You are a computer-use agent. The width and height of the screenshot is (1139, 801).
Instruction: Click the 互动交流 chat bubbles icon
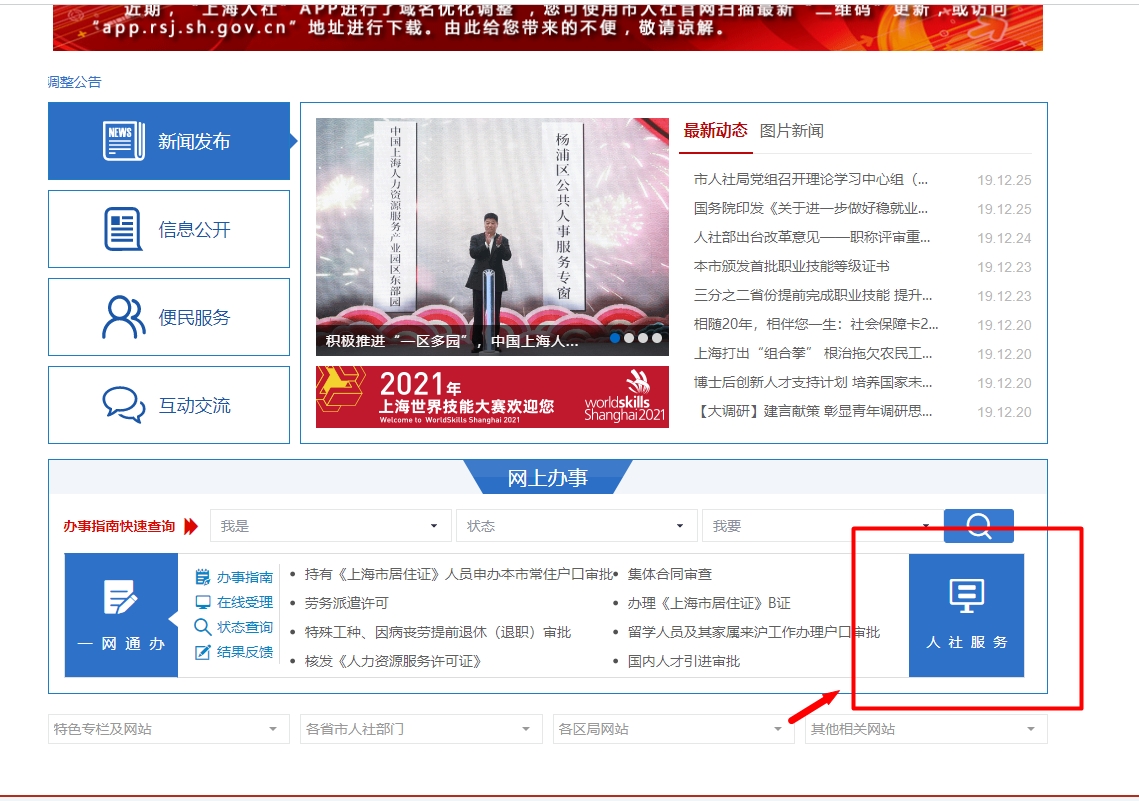pos(123,405)
